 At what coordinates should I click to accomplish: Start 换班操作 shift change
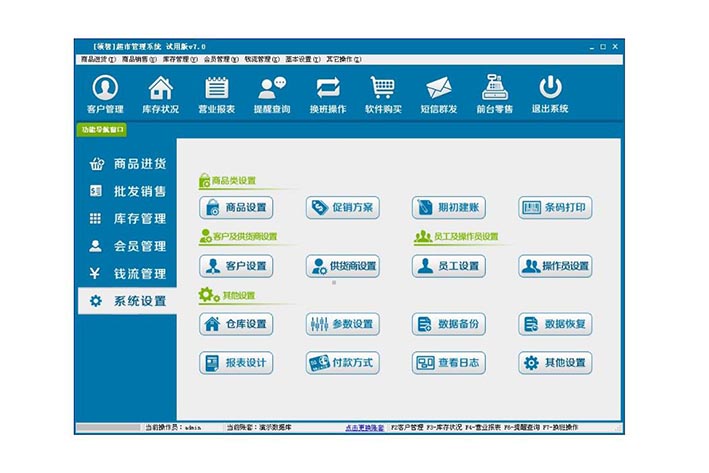pyautogui.click(x=328, y=94)
